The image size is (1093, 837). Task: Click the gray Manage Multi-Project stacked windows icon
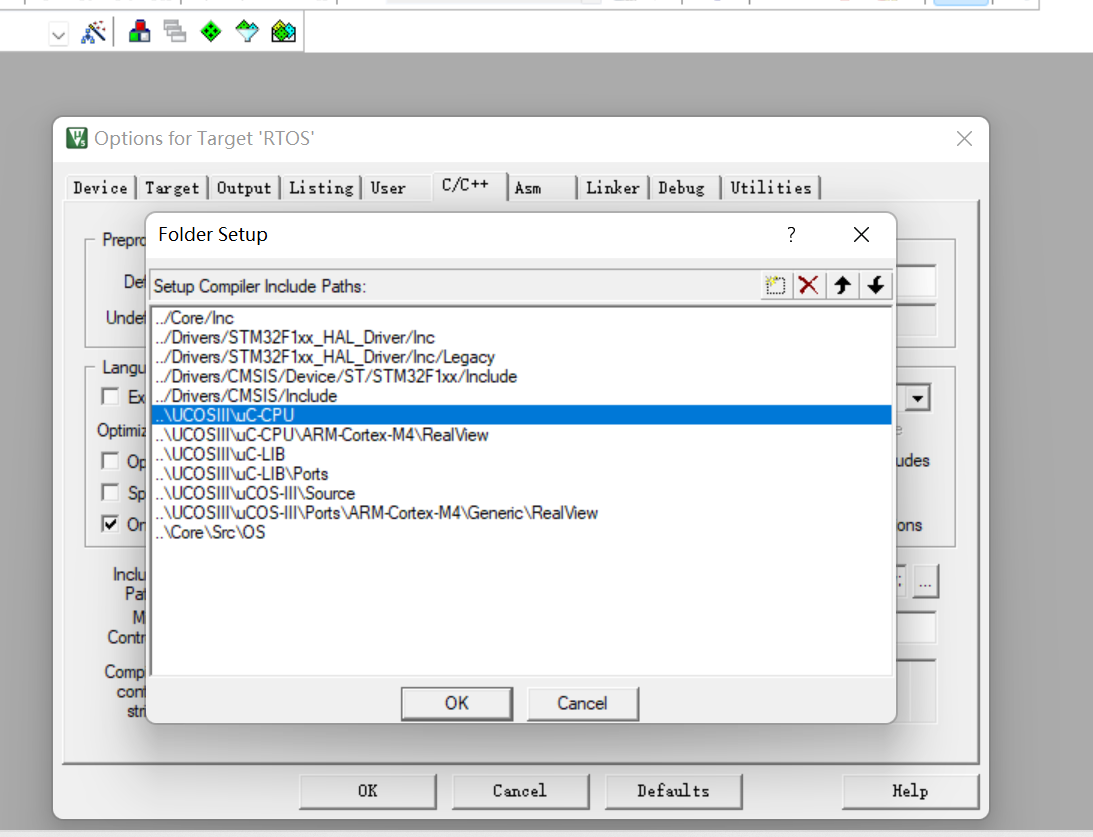point(174,31)
